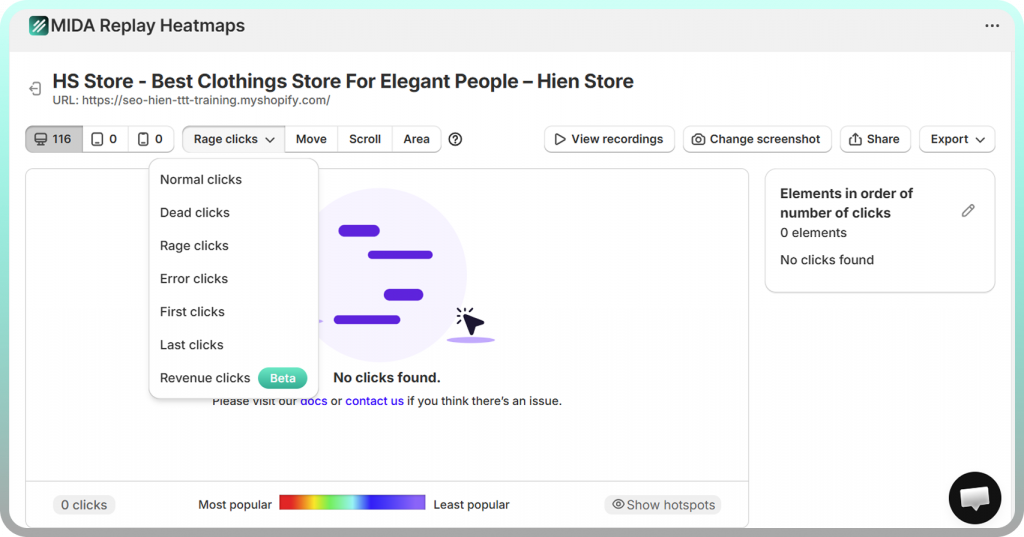Open the Export dropdown
The height and width of the screenshot is (537, 1024).
coord(956,139)
